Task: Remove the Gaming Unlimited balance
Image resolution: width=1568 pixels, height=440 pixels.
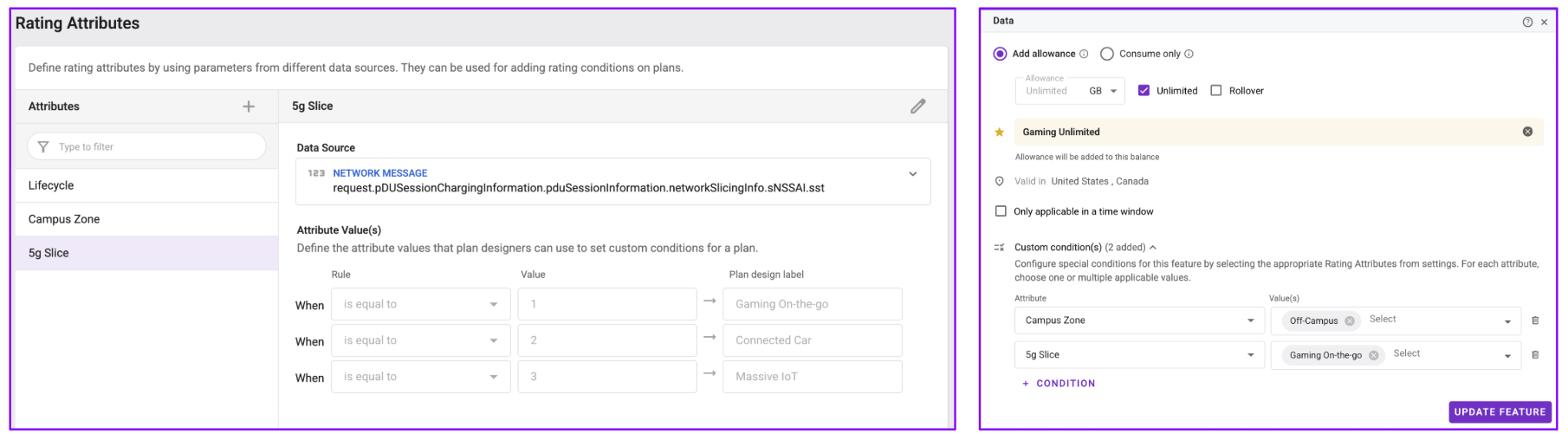Action: pos(1527,132)
